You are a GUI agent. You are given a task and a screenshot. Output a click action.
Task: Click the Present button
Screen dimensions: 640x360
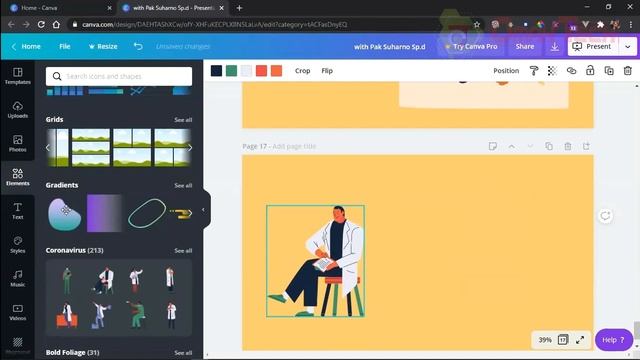pyautogui.click(x=593, y=47)
